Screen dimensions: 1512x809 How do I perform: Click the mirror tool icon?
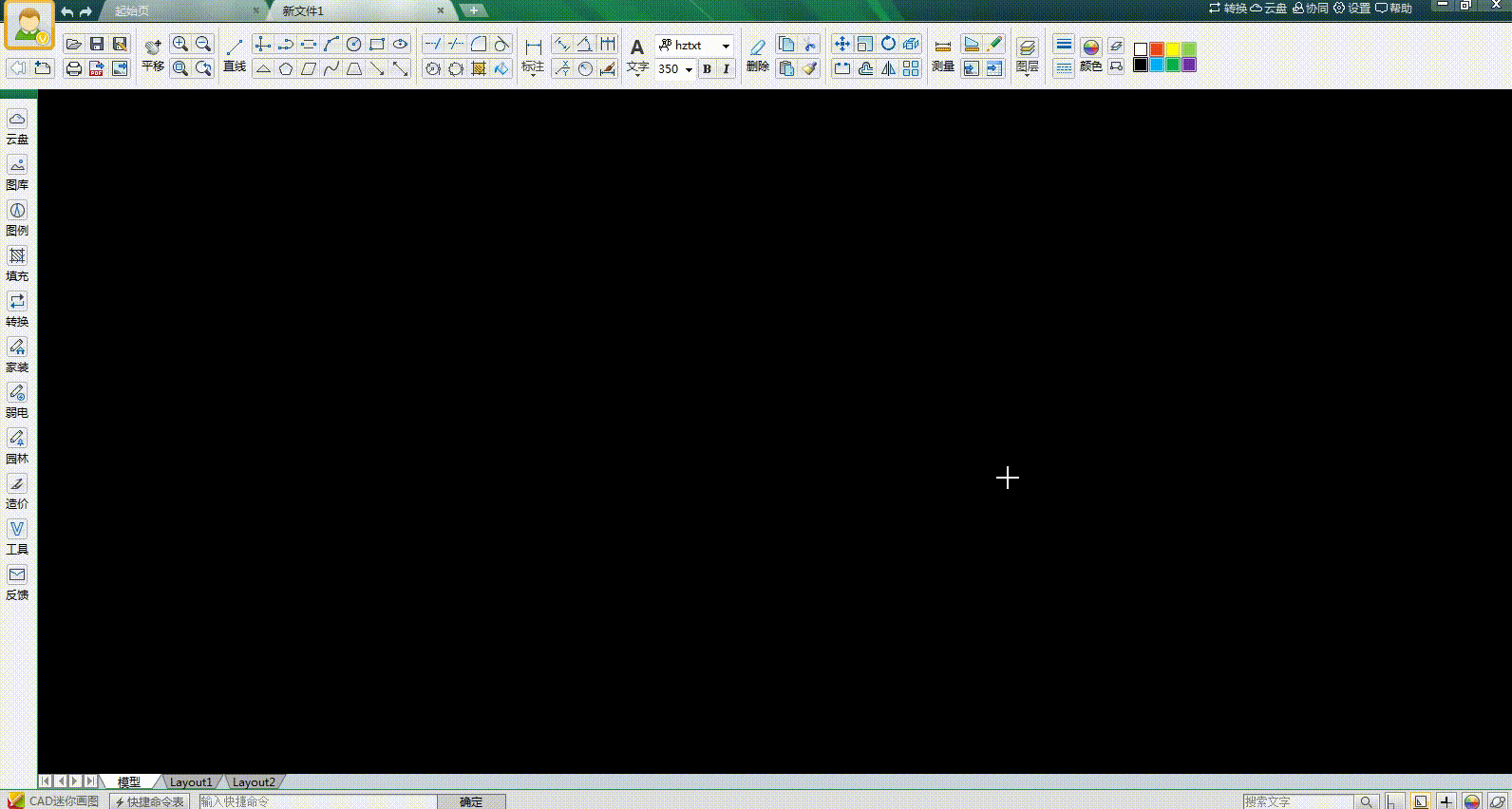tap(888, 68)
